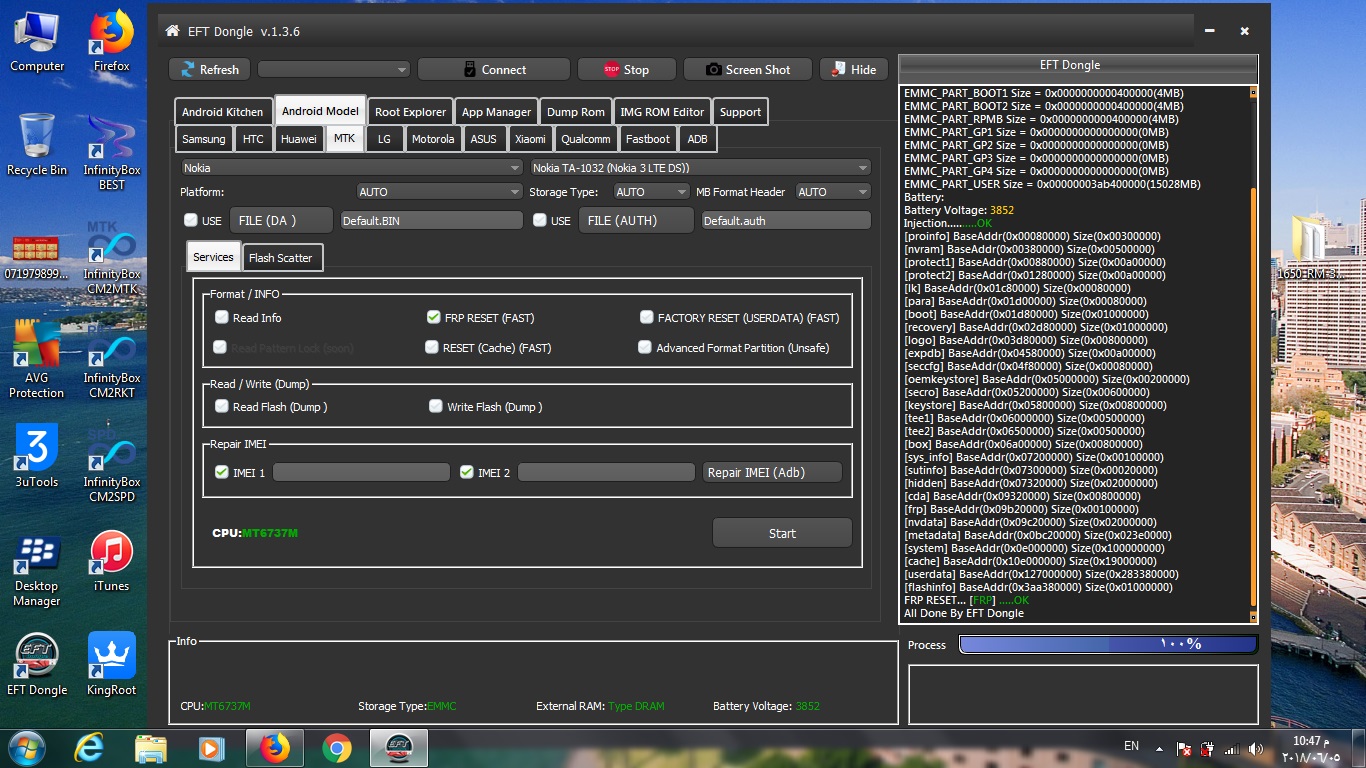Switch to the Android Kitchen tab
This screenshot has height=768, width=1366.
[x=223, y=112]
